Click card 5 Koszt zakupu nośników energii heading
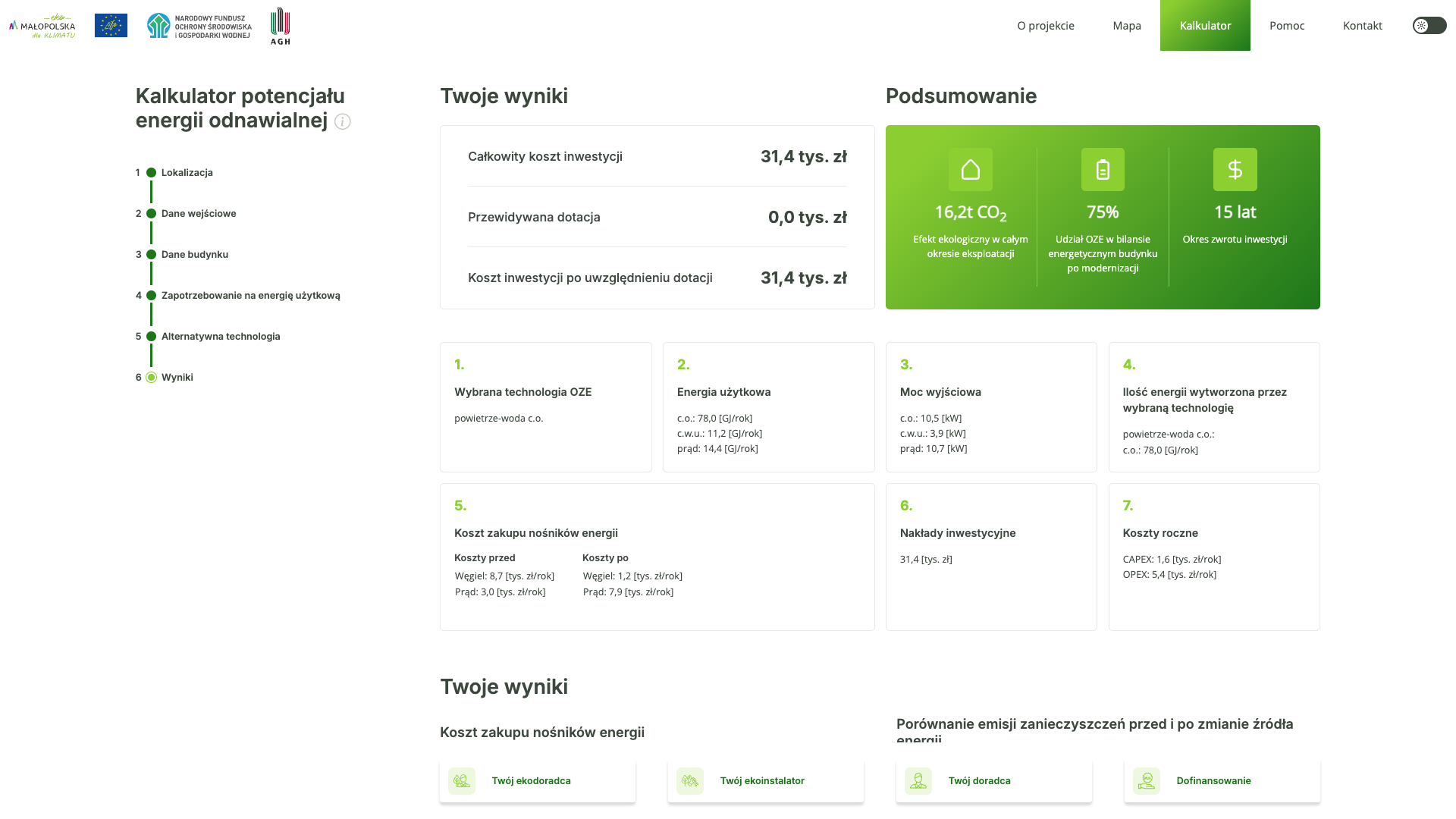 tap(536, 533)
